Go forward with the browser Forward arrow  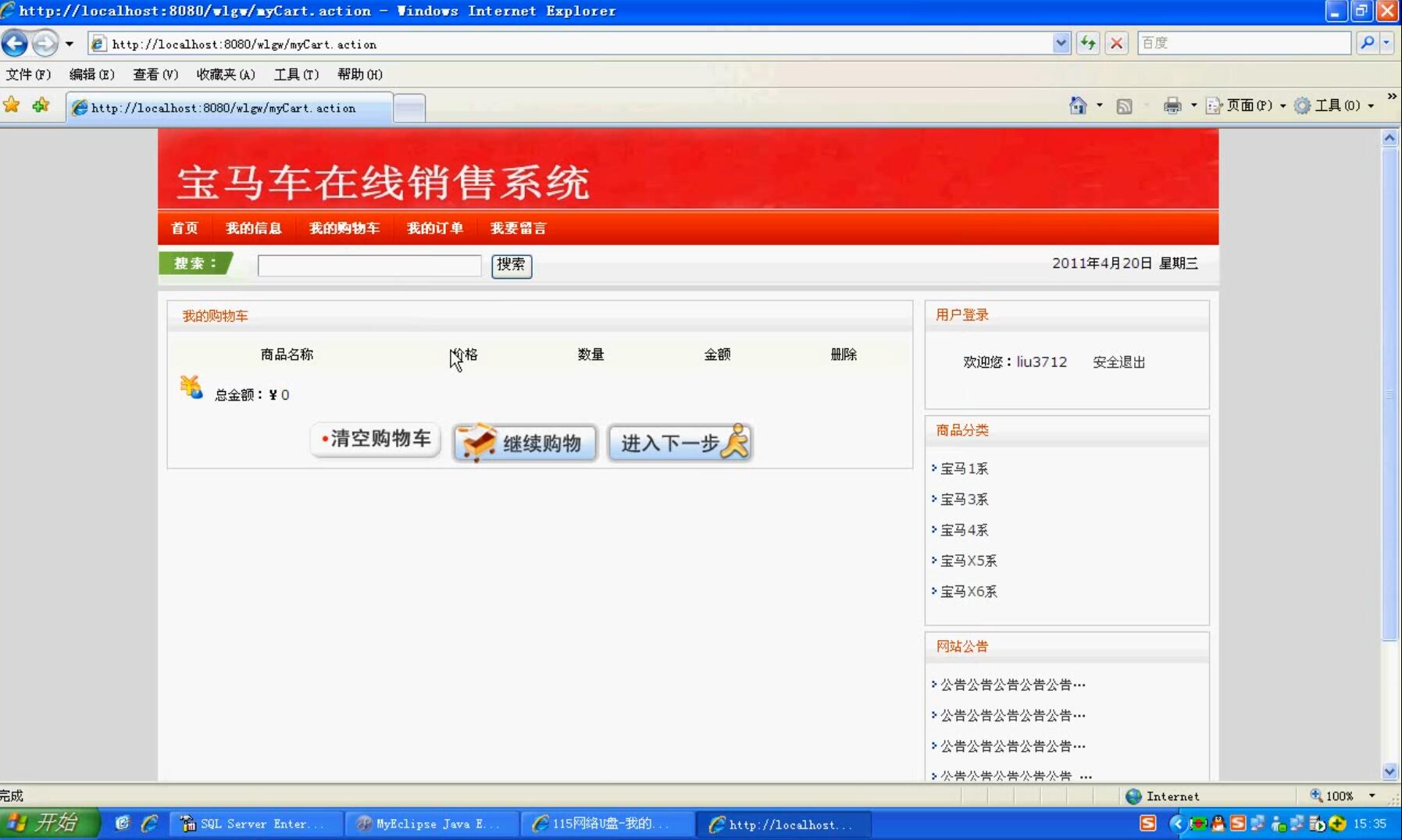(x=45, y=43)
